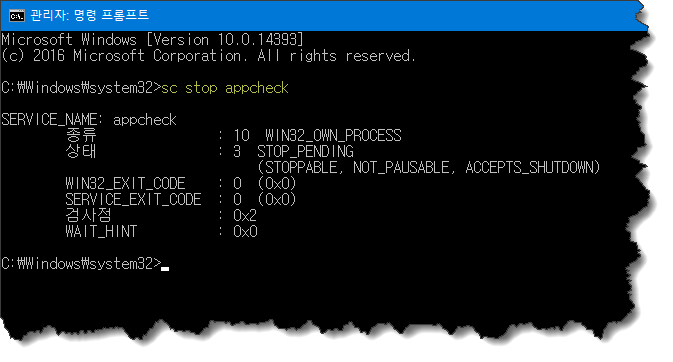
Task: Click the 'STOP_PENDING' status text
Action: tap(305, 152)
